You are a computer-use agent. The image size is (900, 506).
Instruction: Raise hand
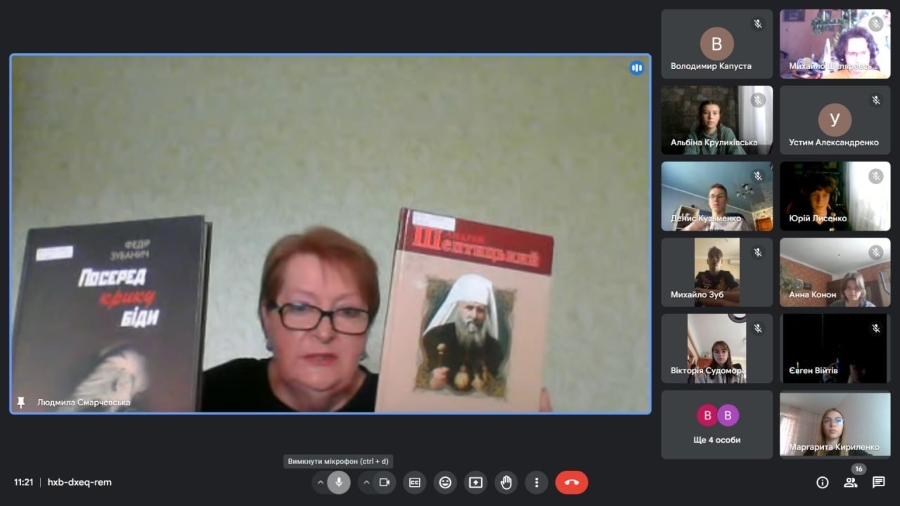point(506,482)
